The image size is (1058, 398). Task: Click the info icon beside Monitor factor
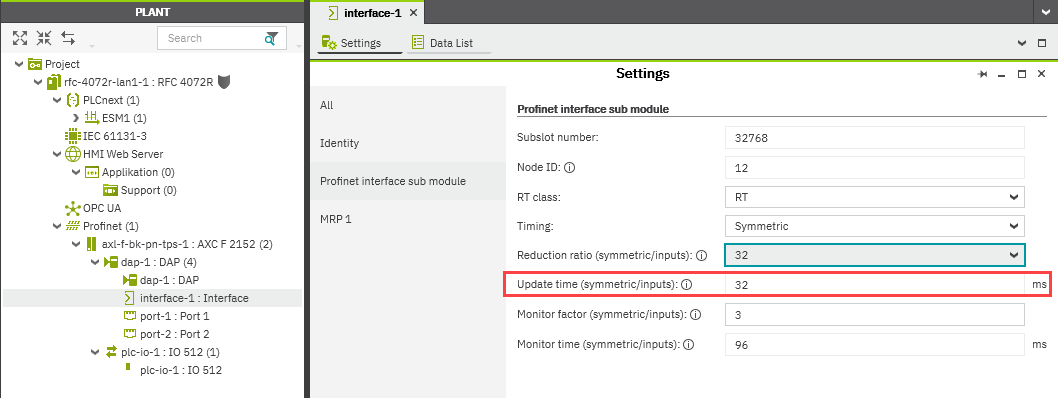point(696,314)
